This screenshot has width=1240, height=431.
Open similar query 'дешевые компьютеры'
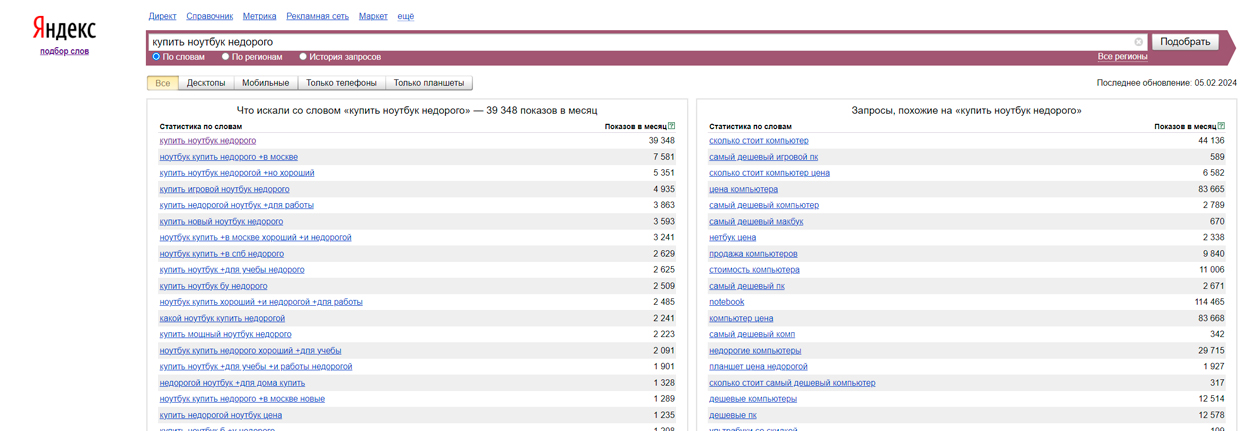pyautogui.click(x=753, y=399)
